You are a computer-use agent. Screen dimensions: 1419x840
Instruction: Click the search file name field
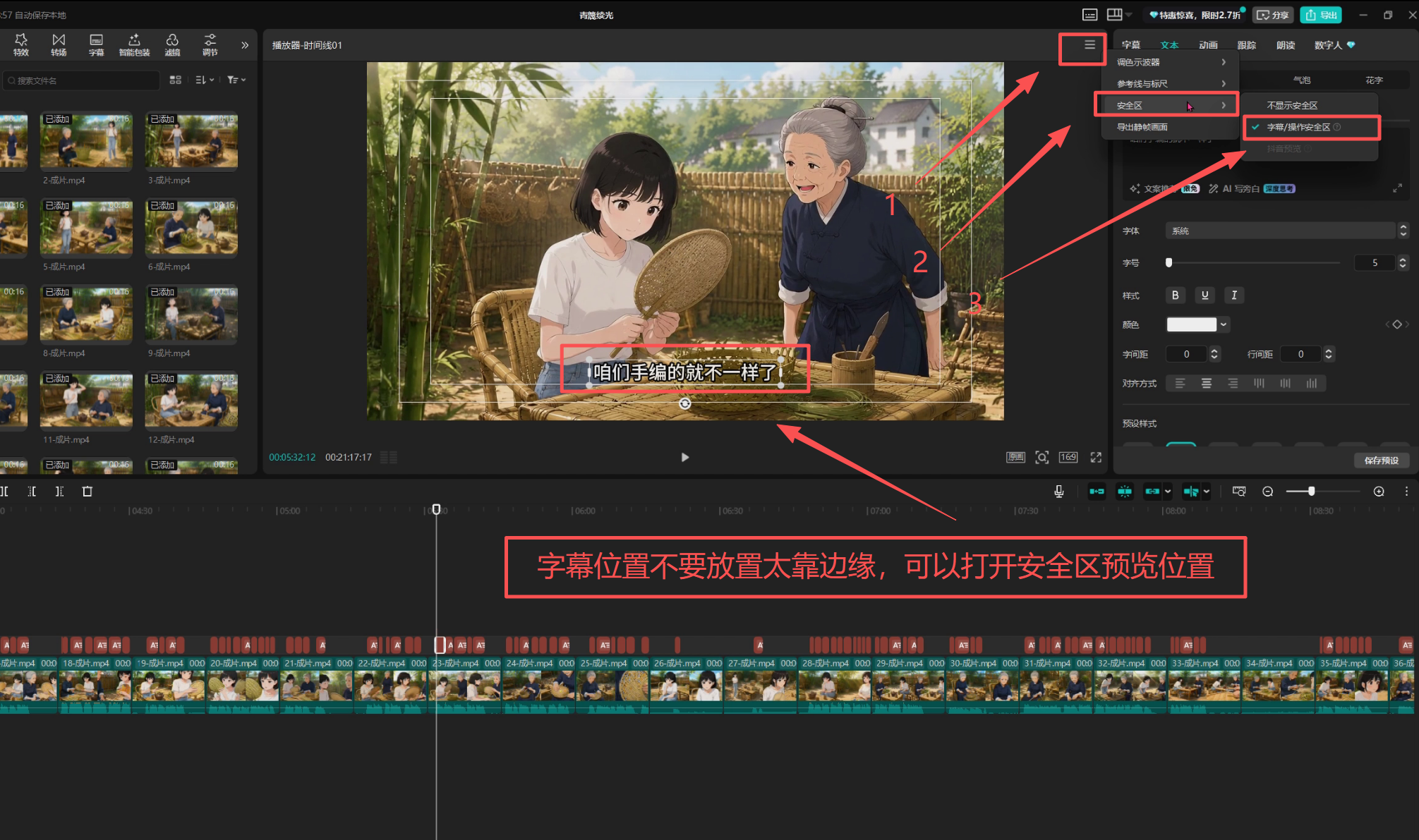click(81, 80)
